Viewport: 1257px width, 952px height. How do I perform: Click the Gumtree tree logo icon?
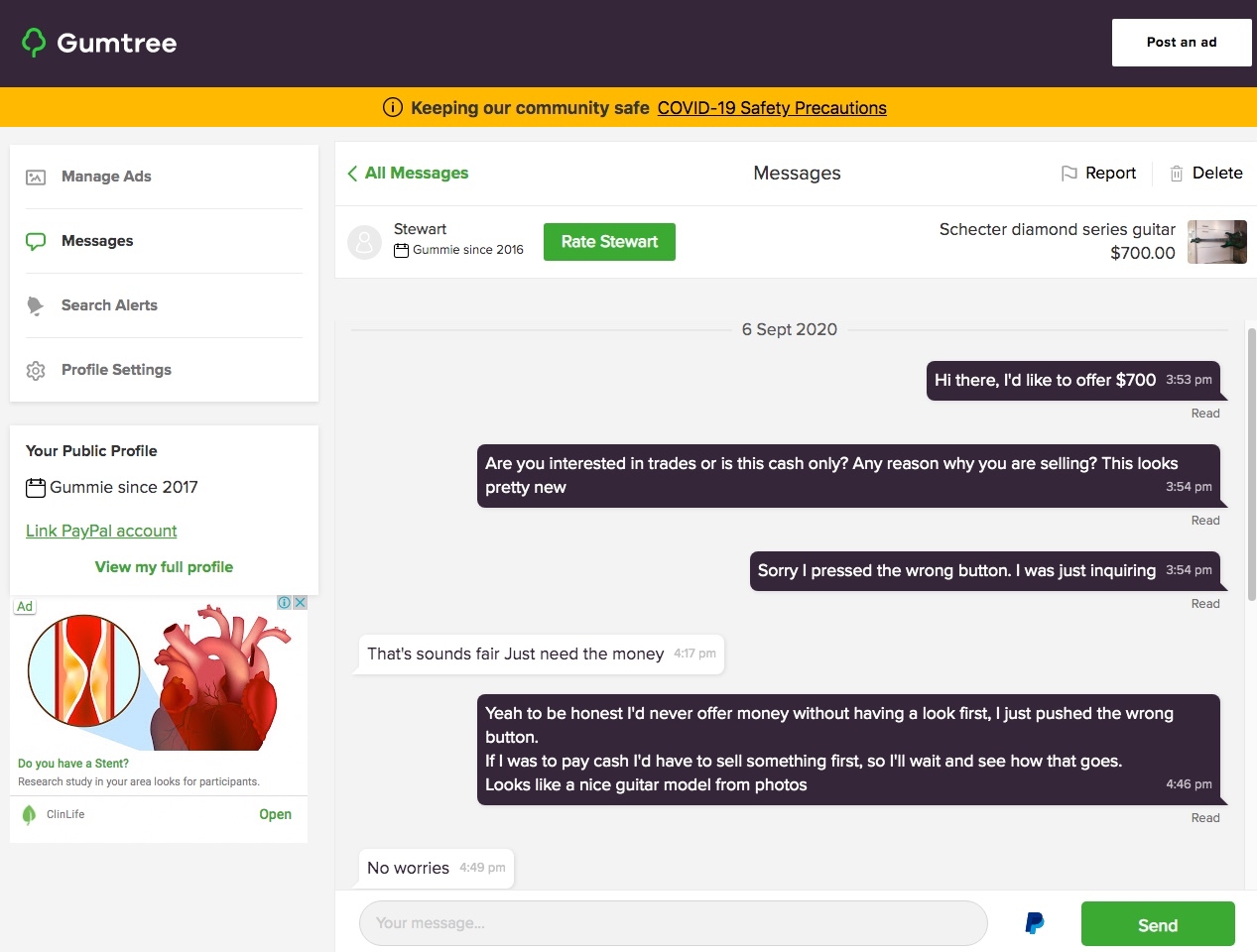[x=34, y=43]
